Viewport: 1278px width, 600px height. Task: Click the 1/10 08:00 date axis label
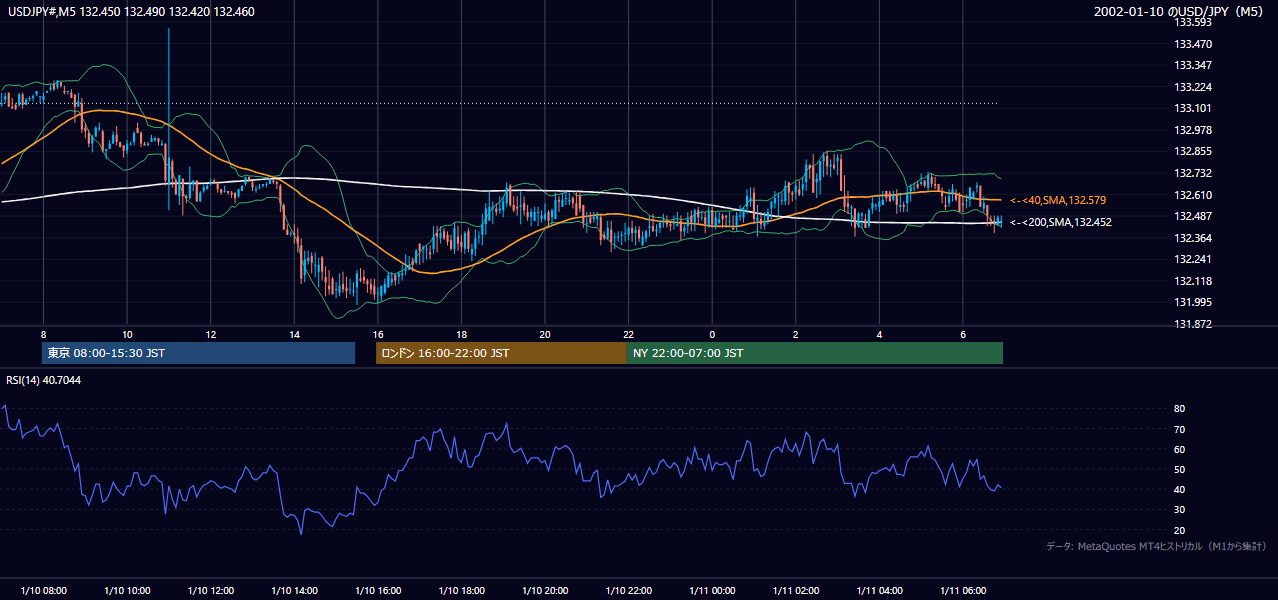[x=43, y=591]
